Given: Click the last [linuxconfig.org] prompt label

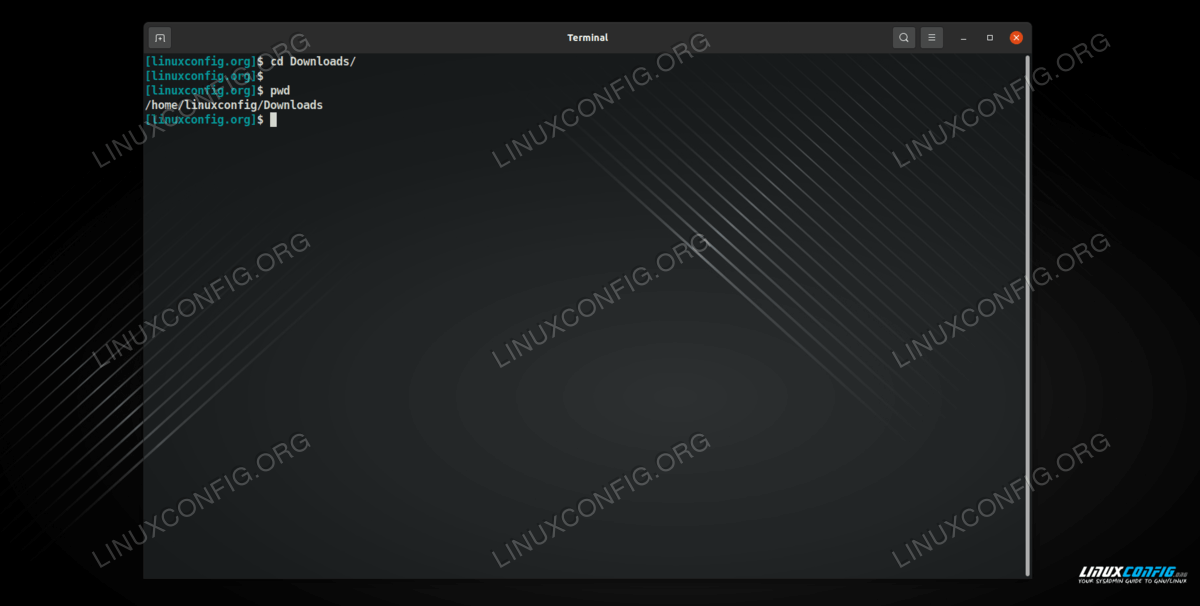Looking at the screenshot, I should 200,120.
